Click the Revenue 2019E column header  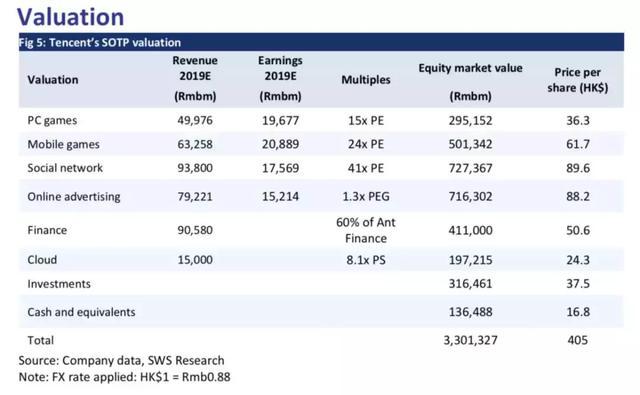[x=195, y=78]
